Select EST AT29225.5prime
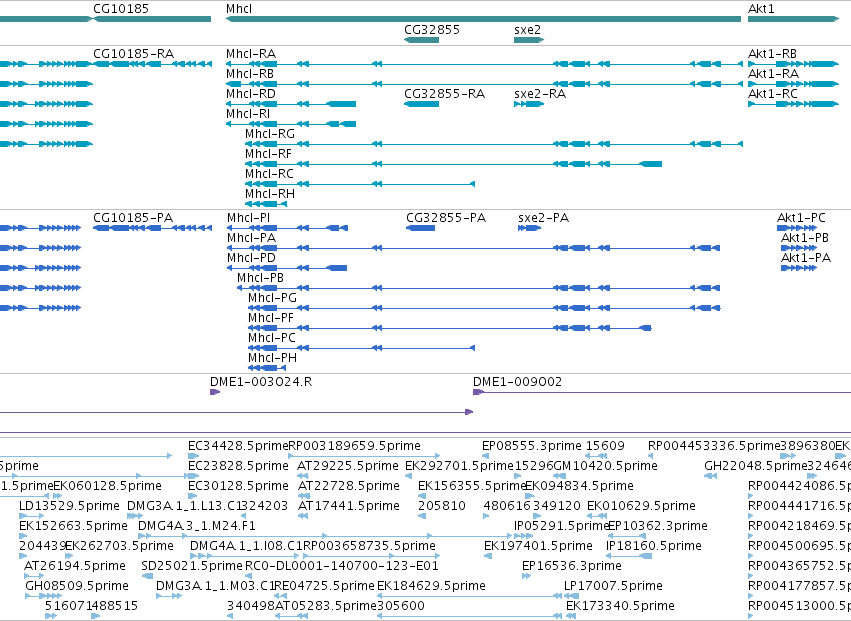 303,476
